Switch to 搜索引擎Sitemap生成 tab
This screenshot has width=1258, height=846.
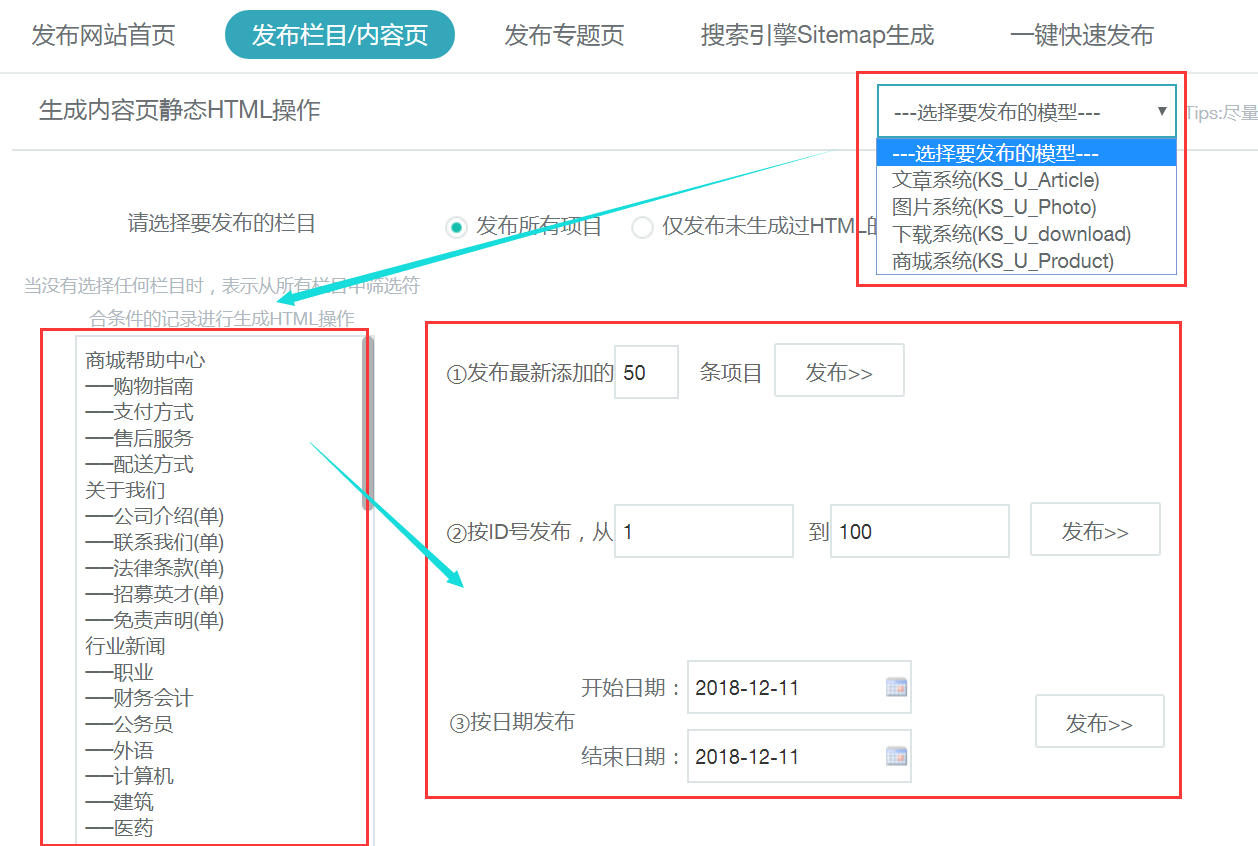[x=818, y=35]
